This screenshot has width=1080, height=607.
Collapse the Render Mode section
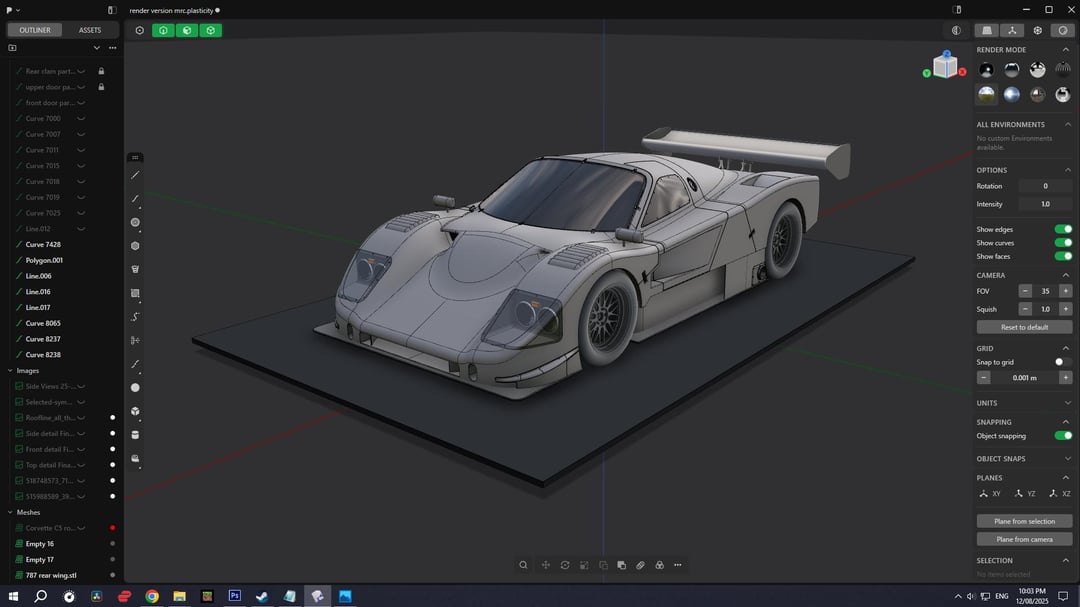[1065, 50]
